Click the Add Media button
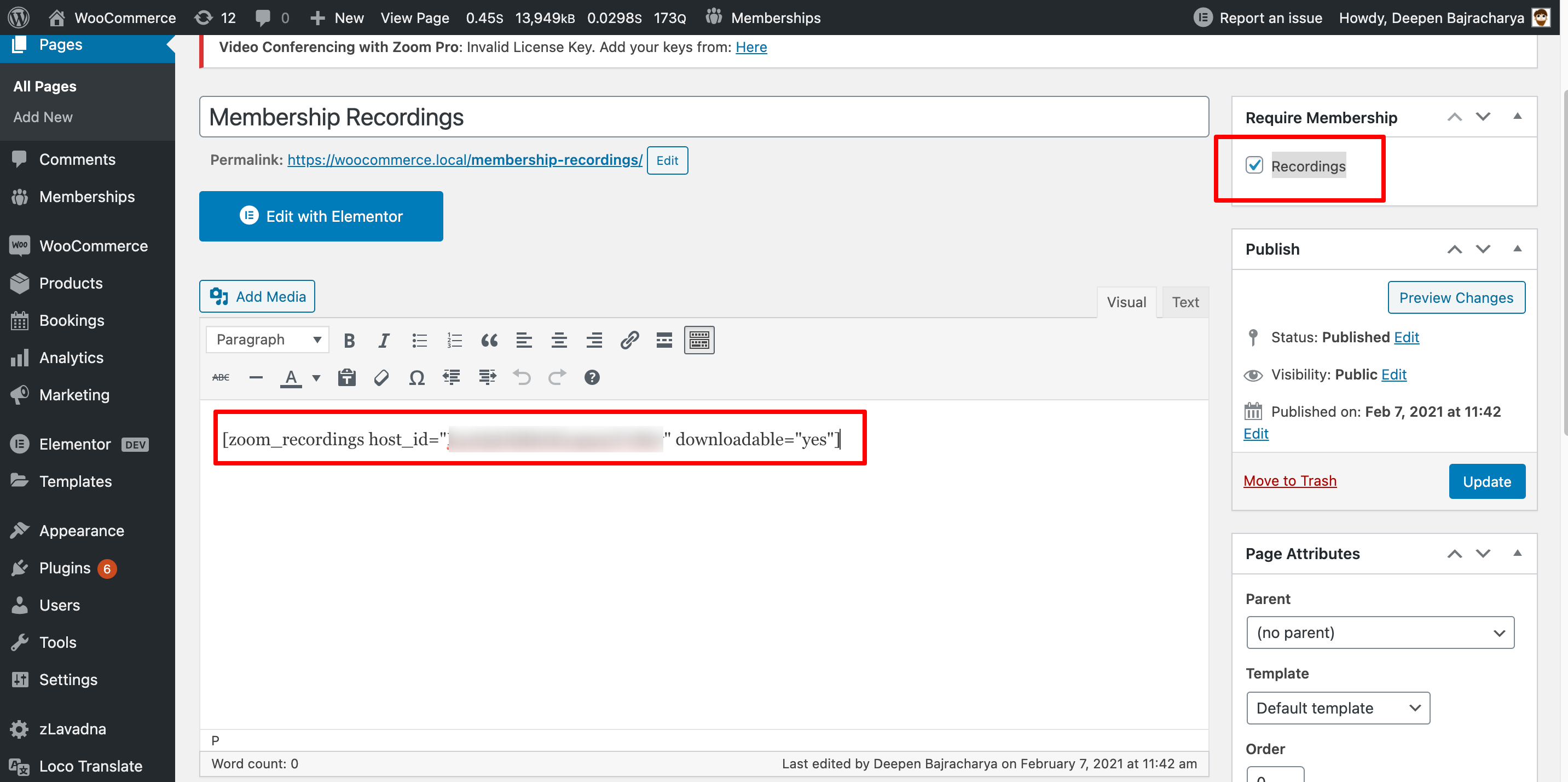 point(257,297)
